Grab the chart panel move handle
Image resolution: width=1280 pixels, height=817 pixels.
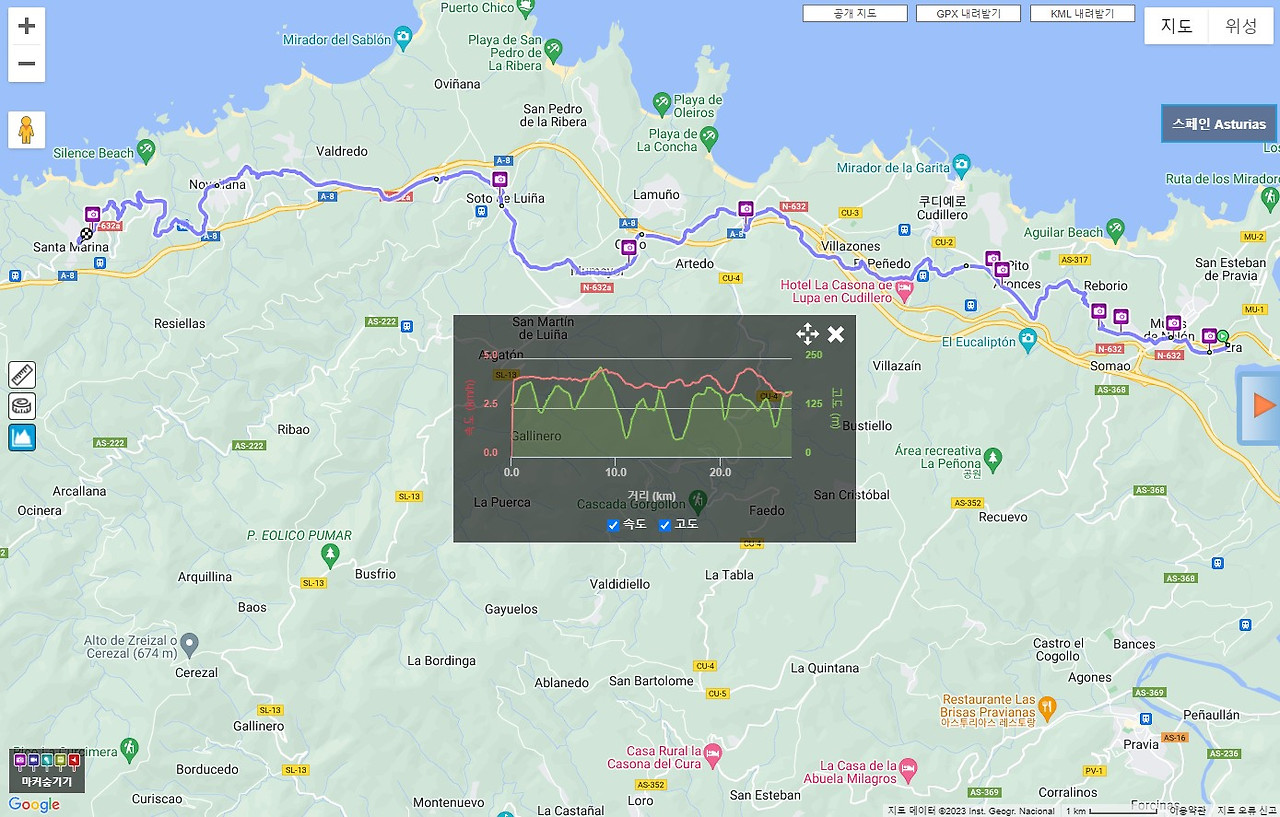pos(807,334)
